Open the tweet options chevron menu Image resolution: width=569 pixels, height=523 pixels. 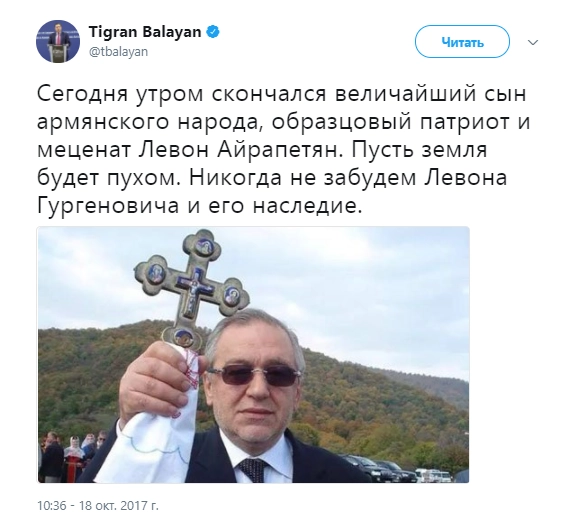(x=533, y=42)
